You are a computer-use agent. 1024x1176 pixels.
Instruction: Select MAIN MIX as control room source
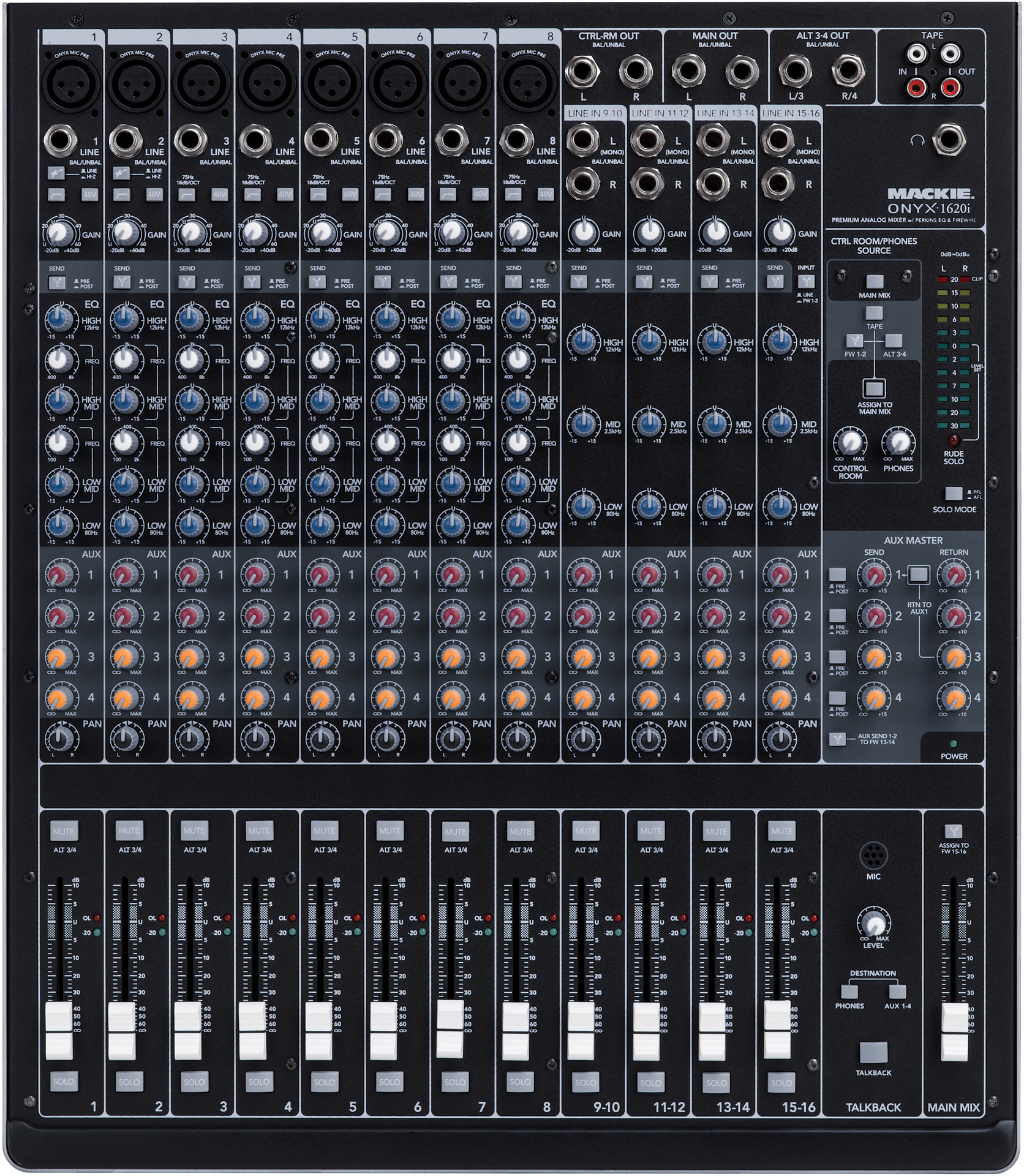click(875, 282)
